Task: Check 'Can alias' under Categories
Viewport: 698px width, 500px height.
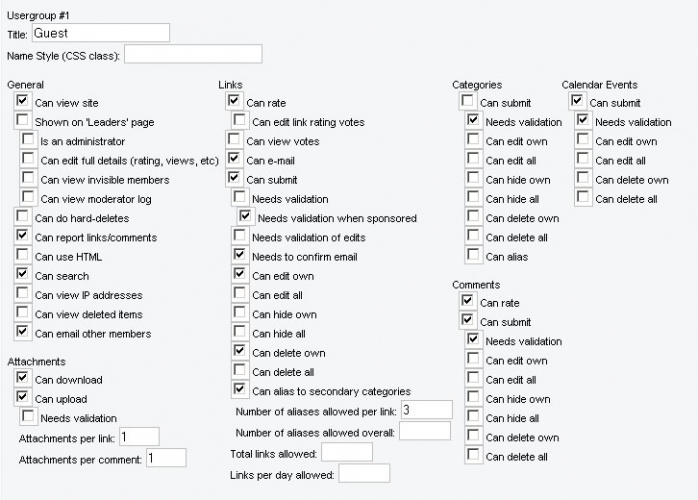Action: [473, 256]
